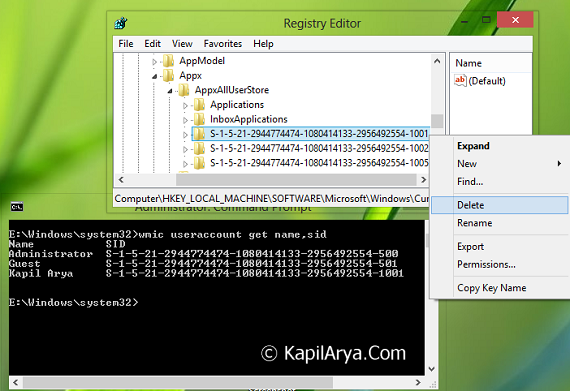Click the wmic useraccount command line
Image resolution: width=570 pixels, height=391 pixels.
(168, 234)
